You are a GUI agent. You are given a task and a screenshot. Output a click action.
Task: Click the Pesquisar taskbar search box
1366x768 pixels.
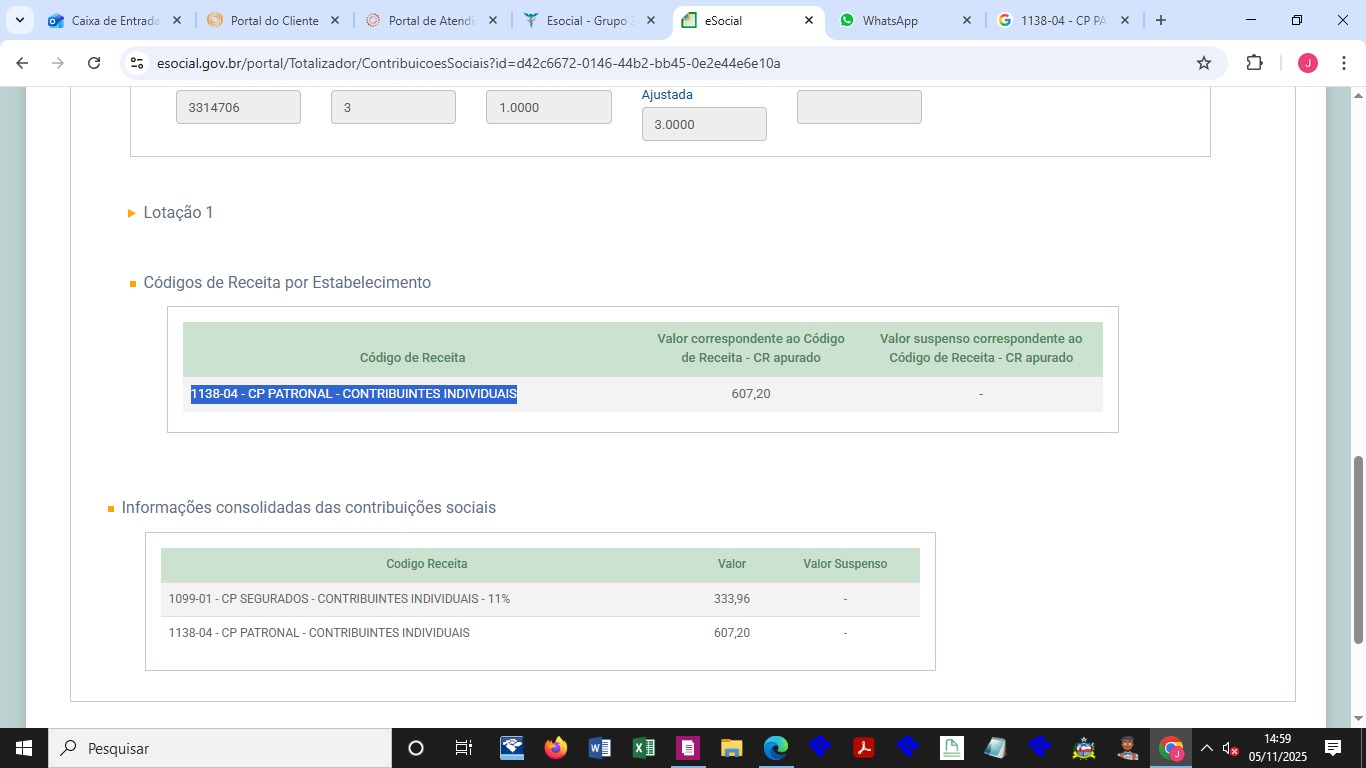[x=219, y=748]
